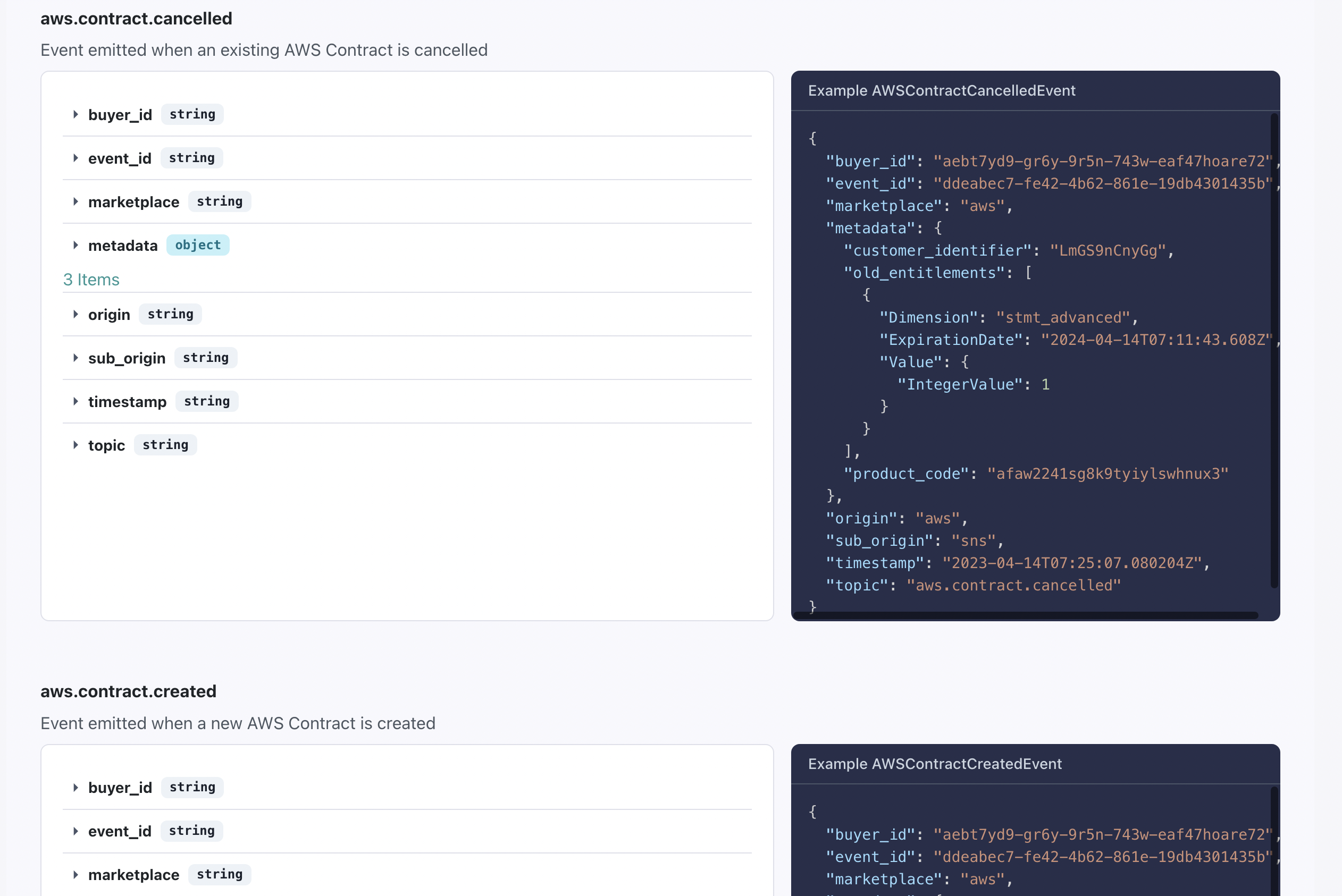Click the "IntegerValue": 1 code line
The height and width of the screenshot is (896, 1342).
coord(974,384)
